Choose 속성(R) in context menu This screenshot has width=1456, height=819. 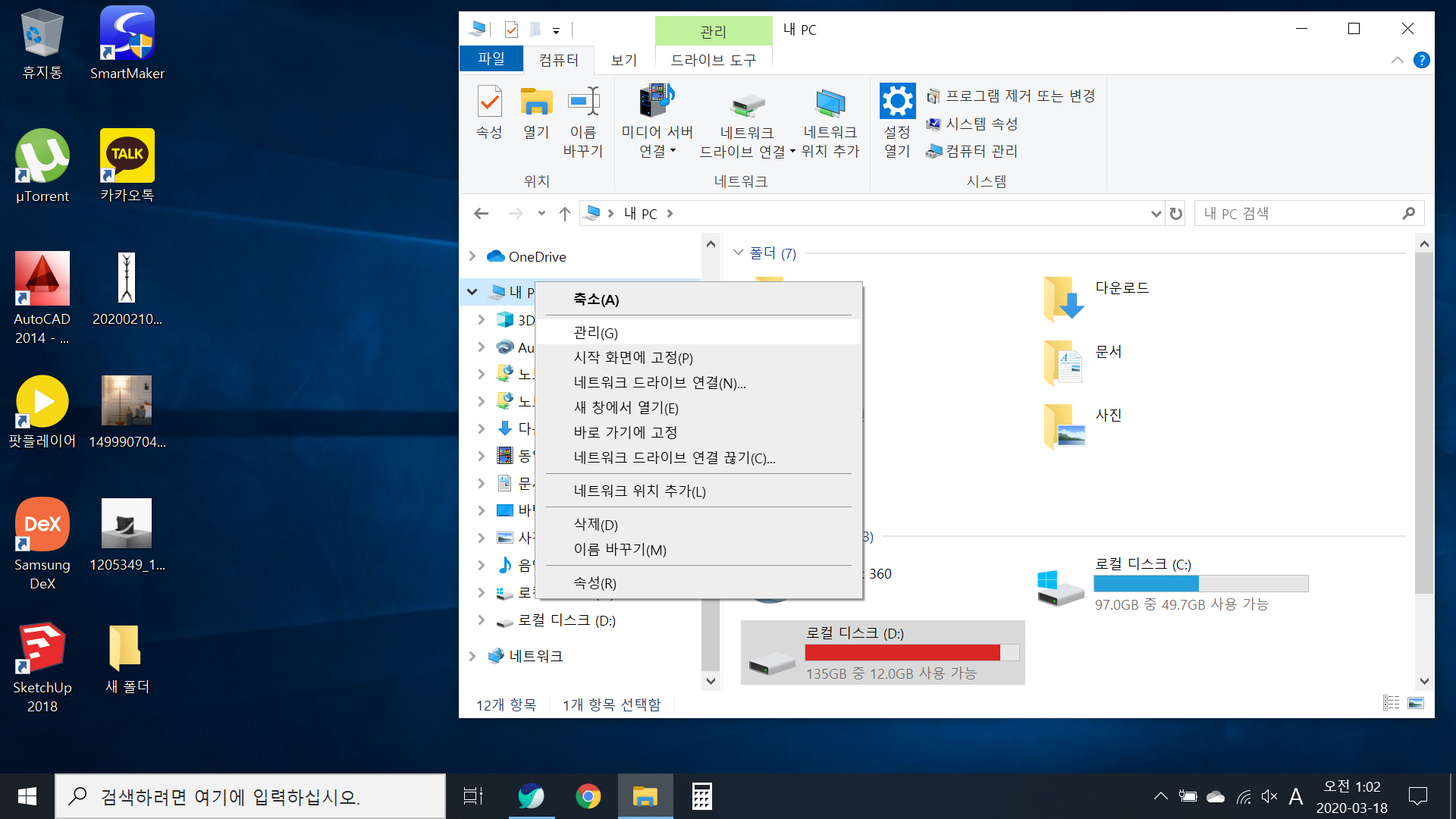click(698, 583)
